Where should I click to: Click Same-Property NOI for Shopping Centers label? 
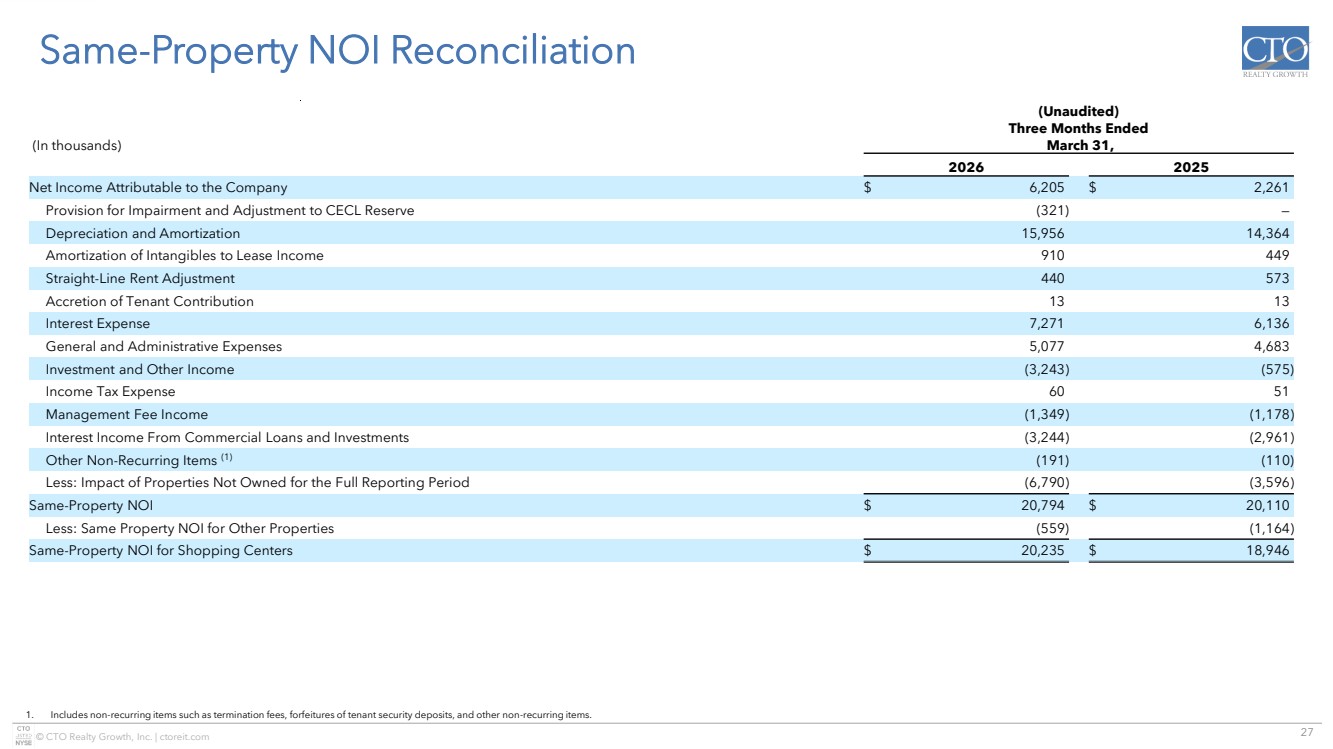point(161,551)
